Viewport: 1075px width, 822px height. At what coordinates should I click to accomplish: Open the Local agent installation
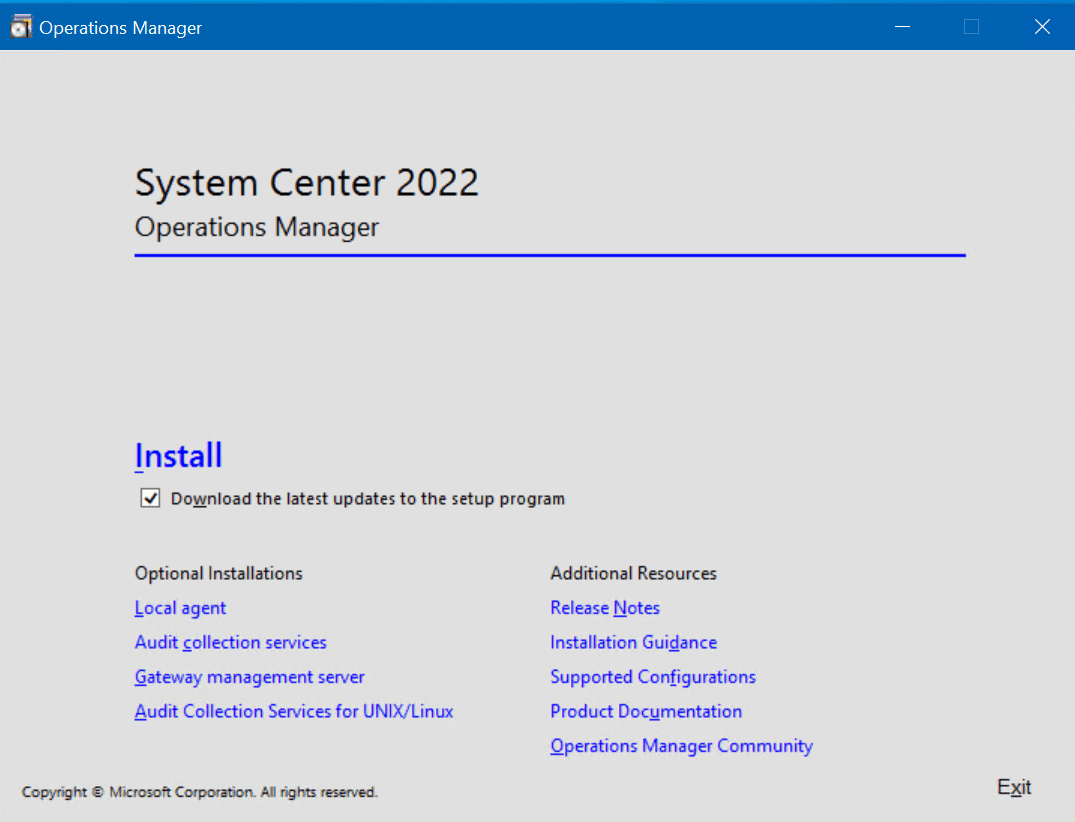(180, 608)
